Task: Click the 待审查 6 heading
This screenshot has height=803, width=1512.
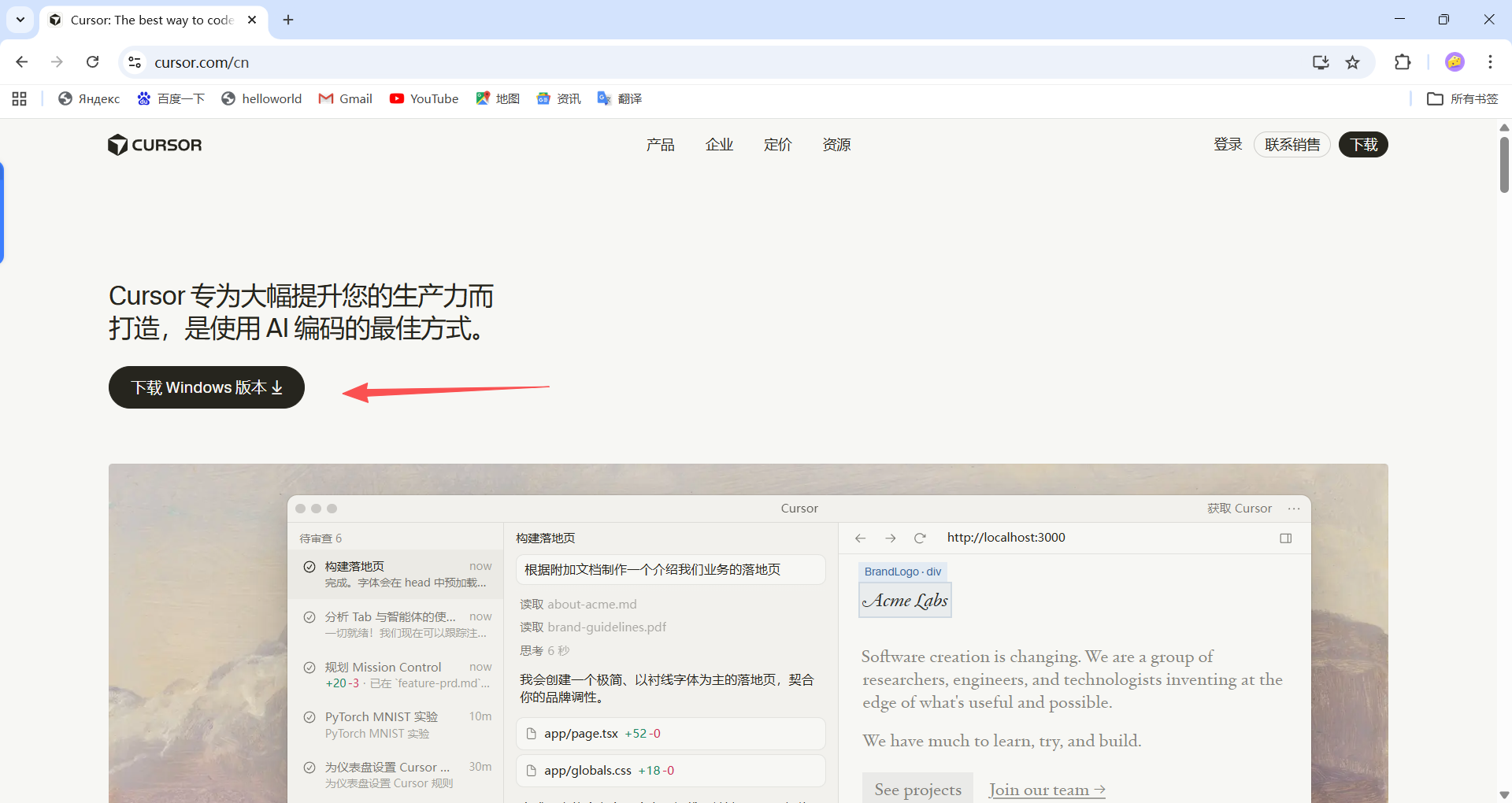Action: tap(321, 538)
